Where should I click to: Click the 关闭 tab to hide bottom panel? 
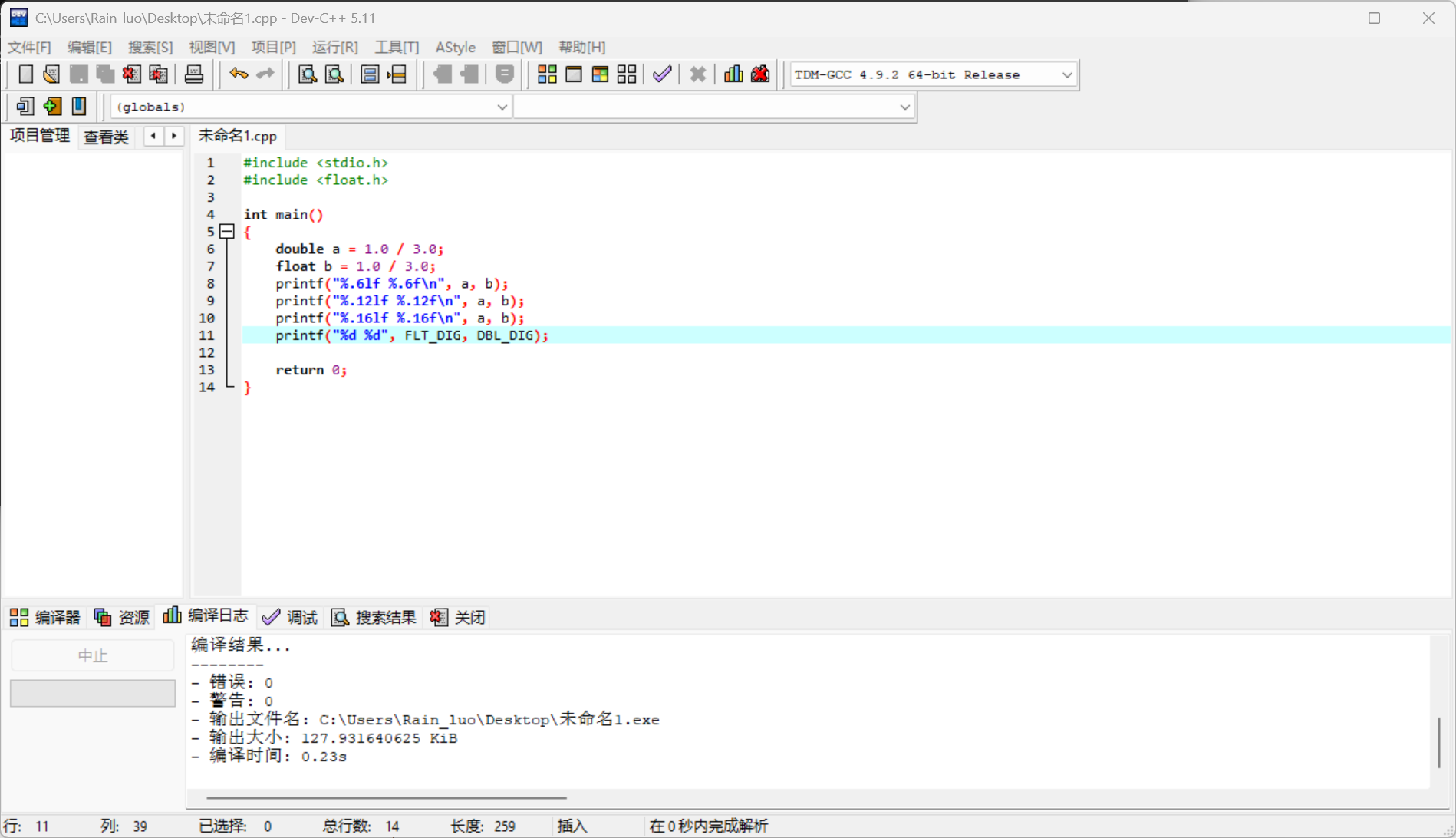(458, 617)
